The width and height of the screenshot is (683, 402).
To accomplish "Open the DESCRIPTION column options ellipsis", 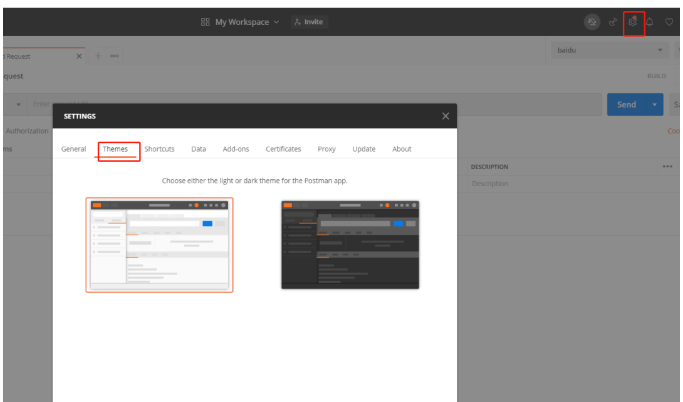I will point(667,166).
